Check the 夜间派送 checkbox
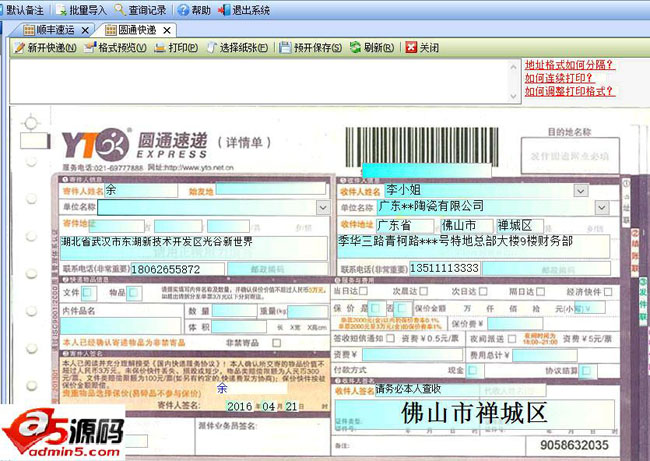The image size is (650, 461). point(512,339)
